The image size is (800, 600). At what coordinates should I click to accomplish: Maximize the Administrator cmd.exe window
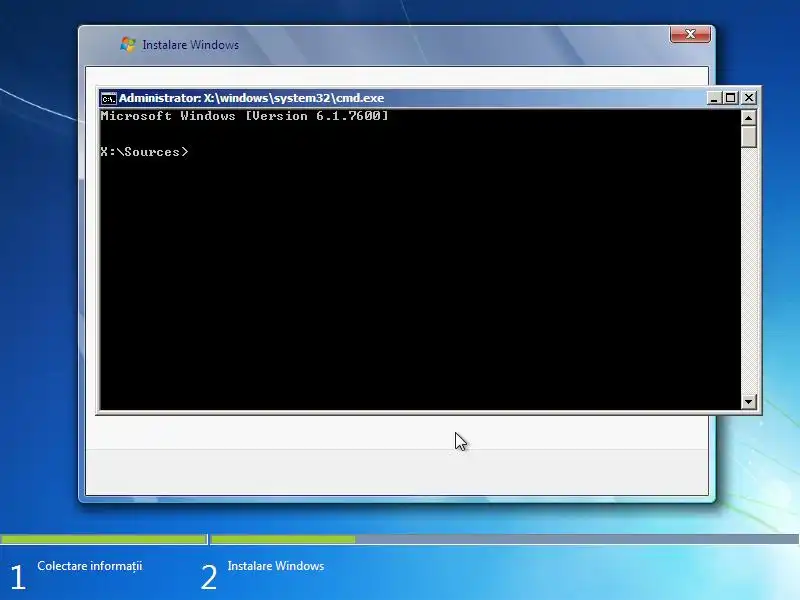coord(731,97)
